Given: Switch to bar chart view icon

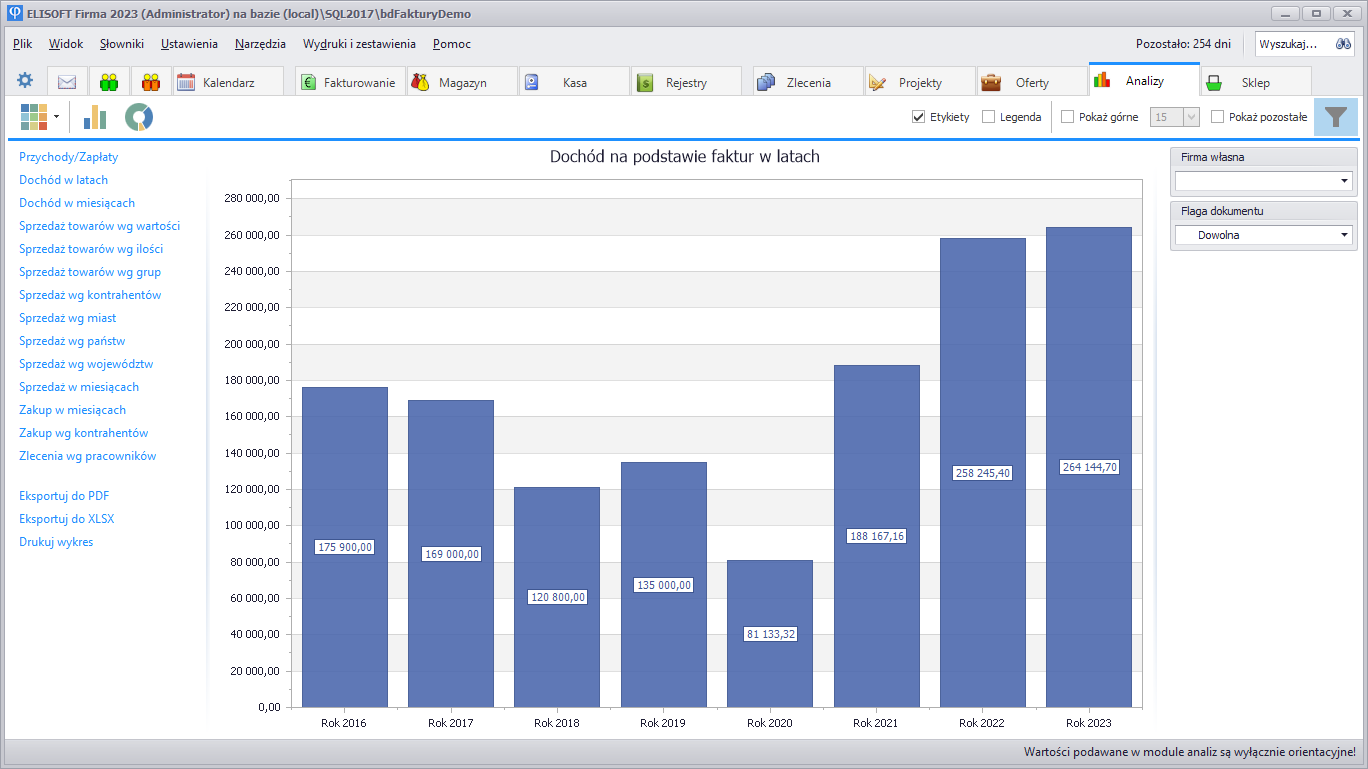Looking at the screenshot, I should pos(95,117).
